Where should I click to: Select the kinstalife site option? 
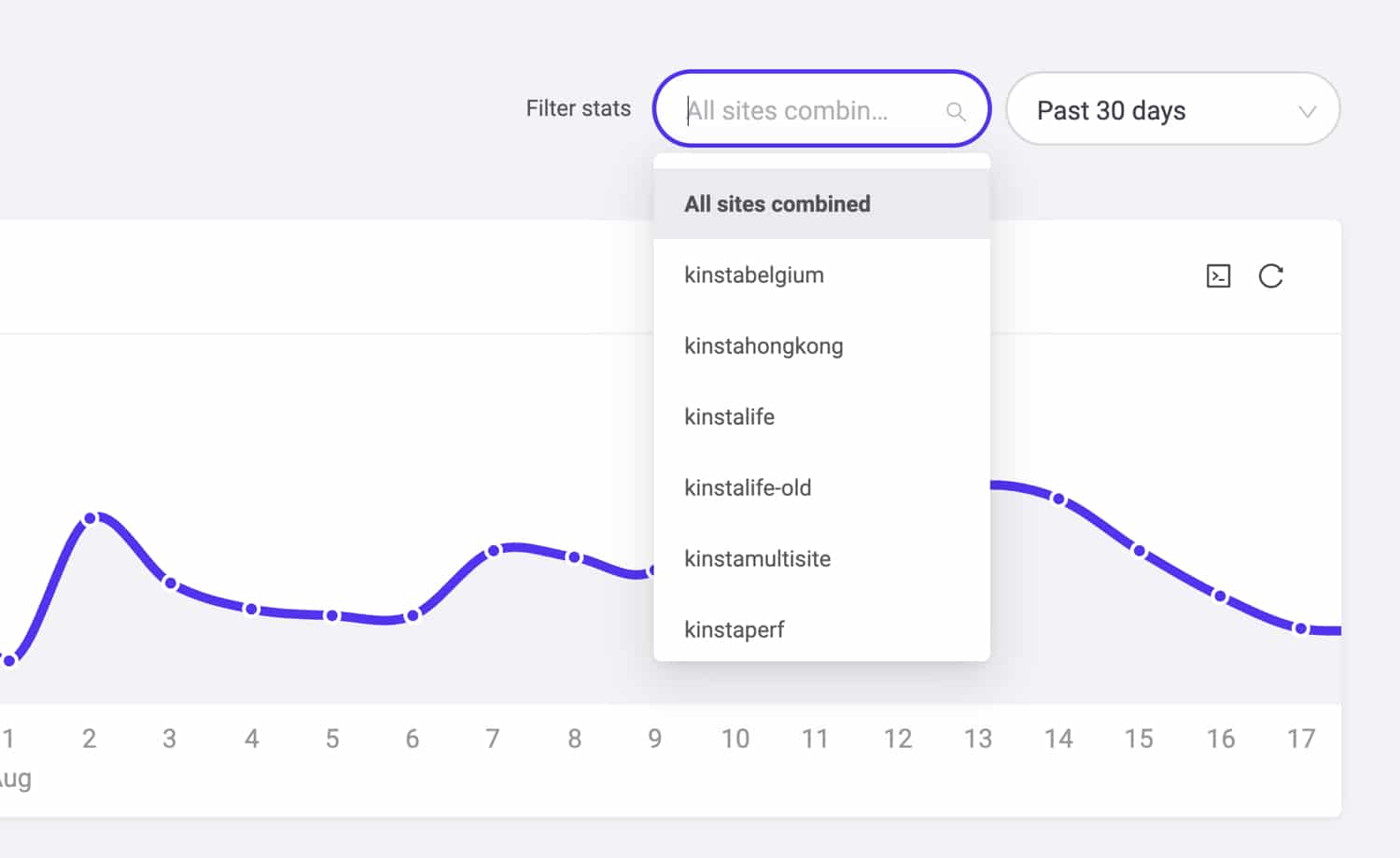click(x=821, y=416)
